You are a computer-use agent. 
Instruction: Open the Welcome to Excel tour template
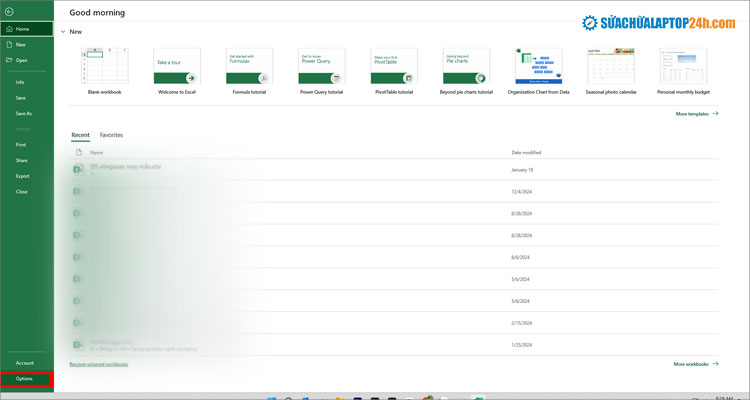[x=176, y=66]
